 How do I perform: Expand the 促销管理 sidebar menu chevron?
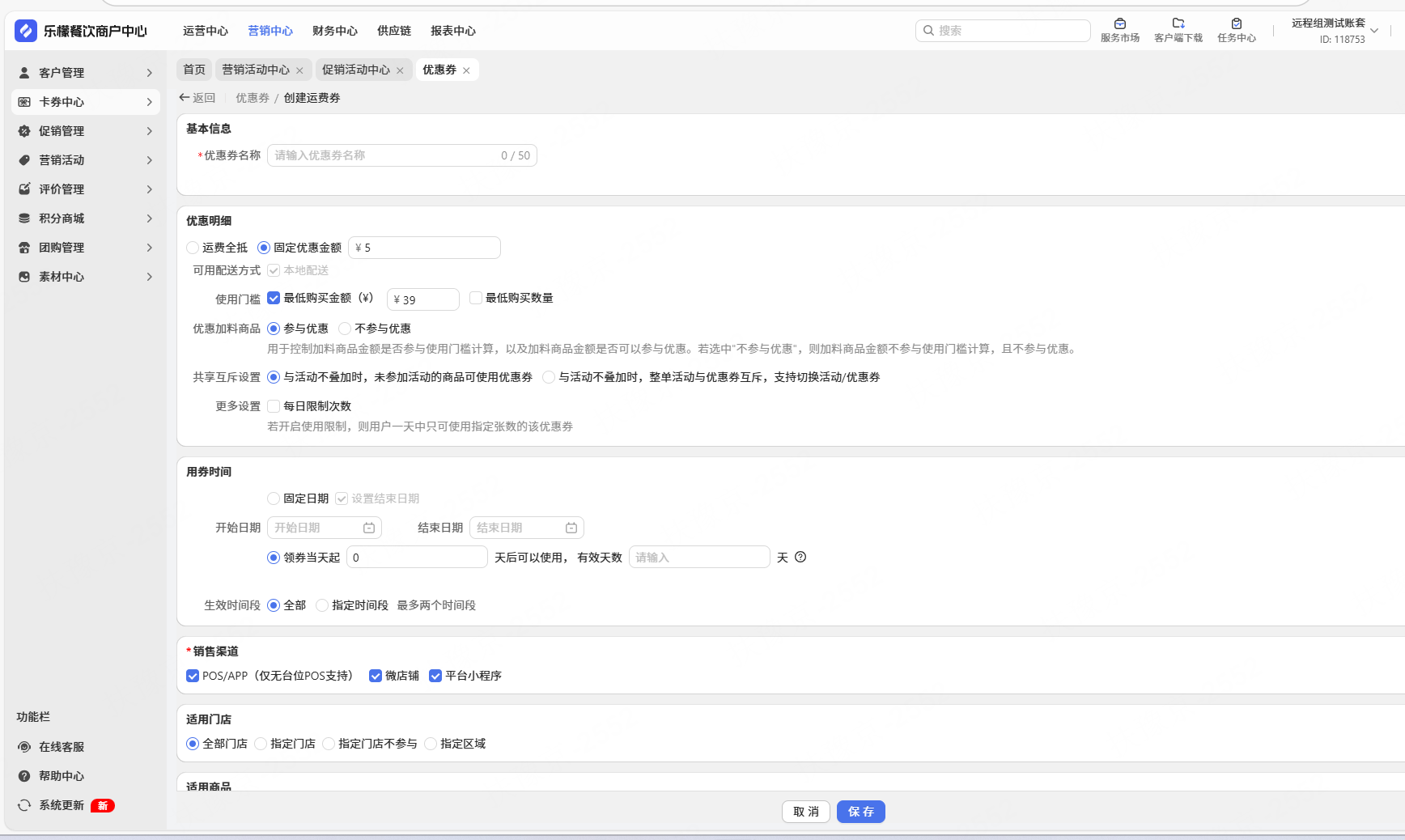coord(150,131)
